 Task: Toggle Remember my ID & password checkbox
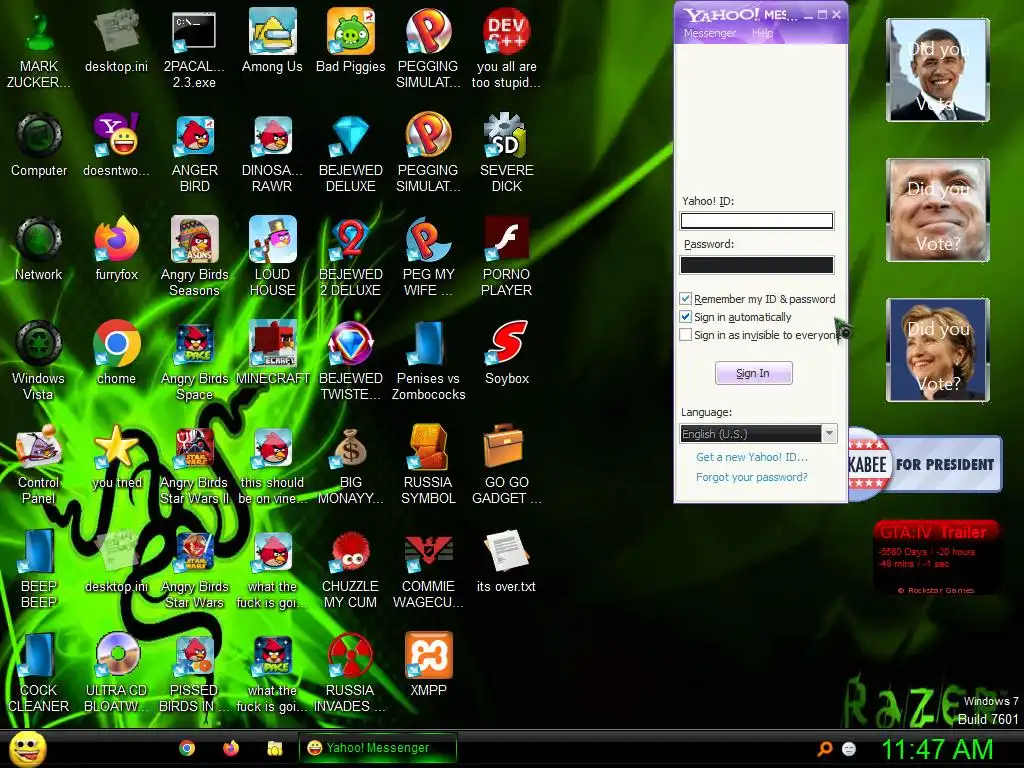click(685, 298)
